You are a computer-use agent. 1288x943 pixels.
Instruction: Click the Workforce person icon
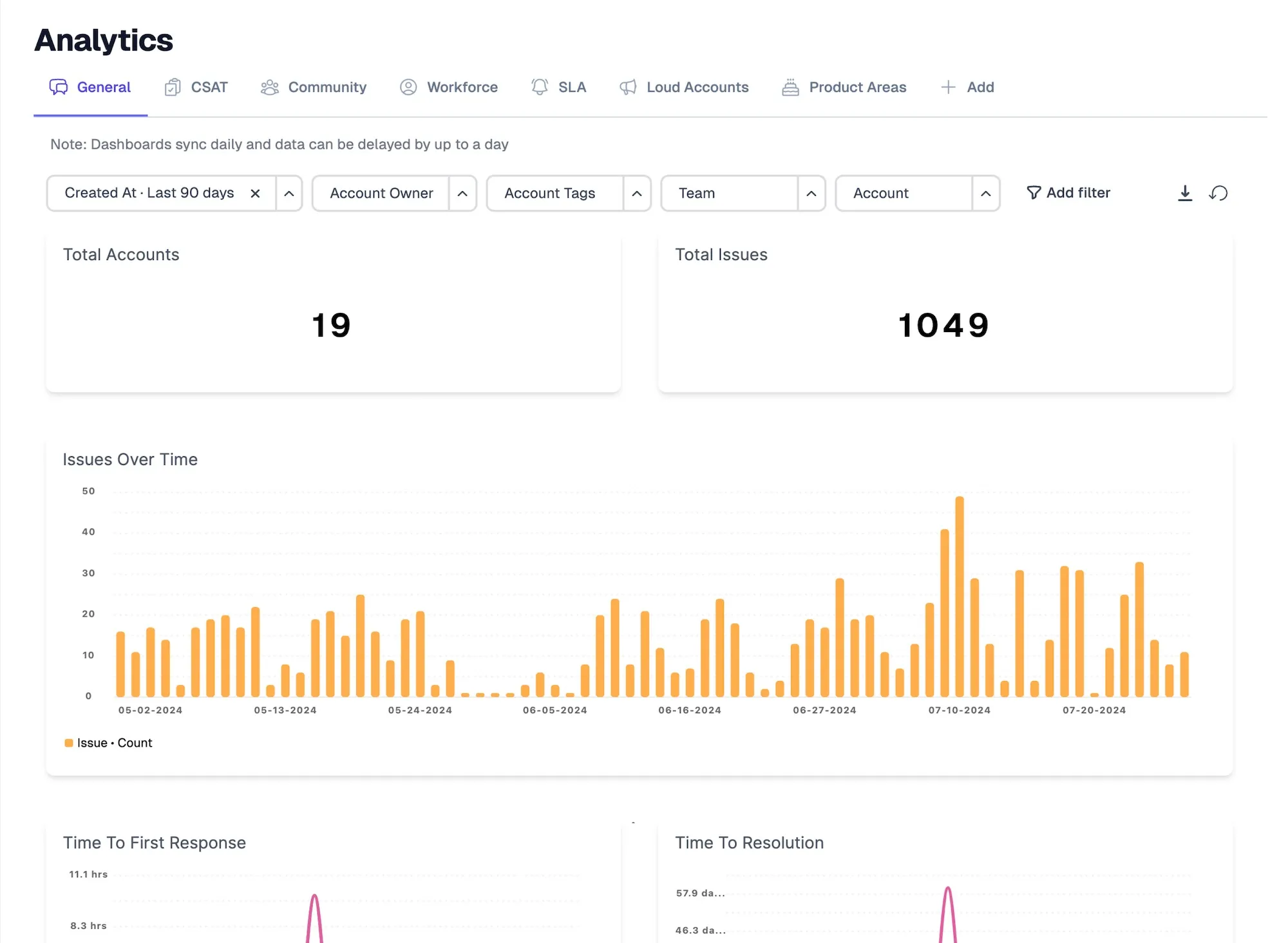(x=408, y=87)
